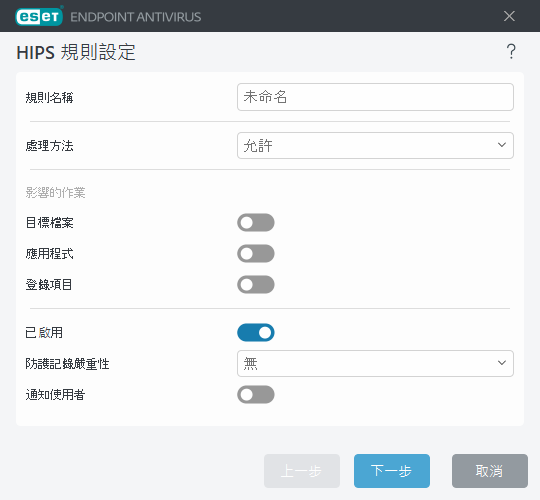Open the 防護記錄嚴重性 dropdown set to 無
Image resolution: width=540 pixels, height=500 pixels.
pos(375,363)
